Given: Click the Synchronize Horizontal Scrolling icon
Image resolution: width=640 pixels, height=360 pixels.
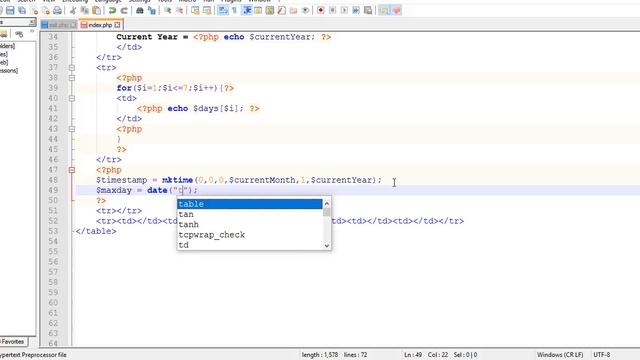Looking at the screenshot, I should coord(207,10).
